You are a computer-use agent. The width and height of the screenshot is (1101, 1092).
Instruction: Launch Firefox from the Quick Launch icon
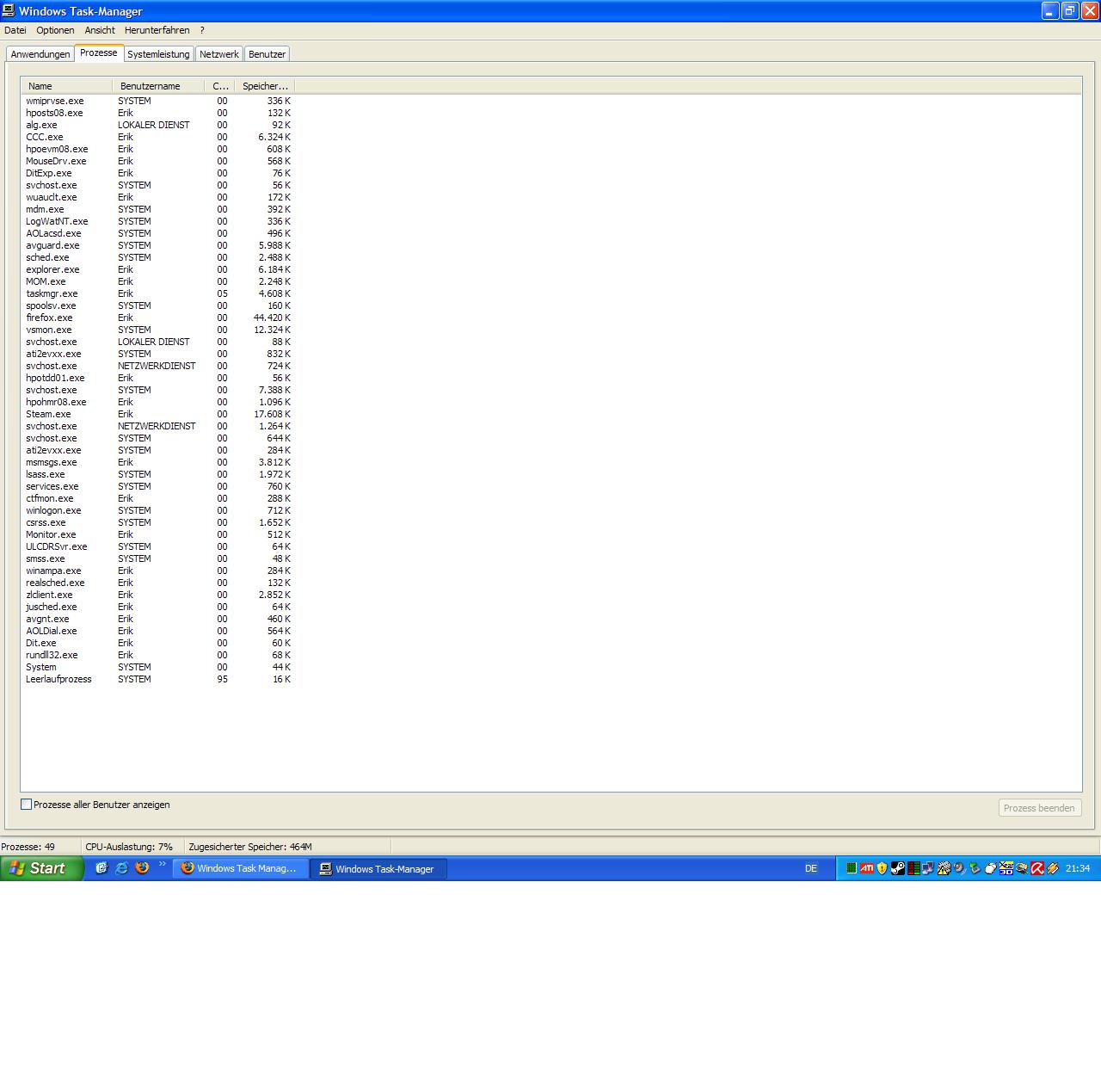coord(142,868)
